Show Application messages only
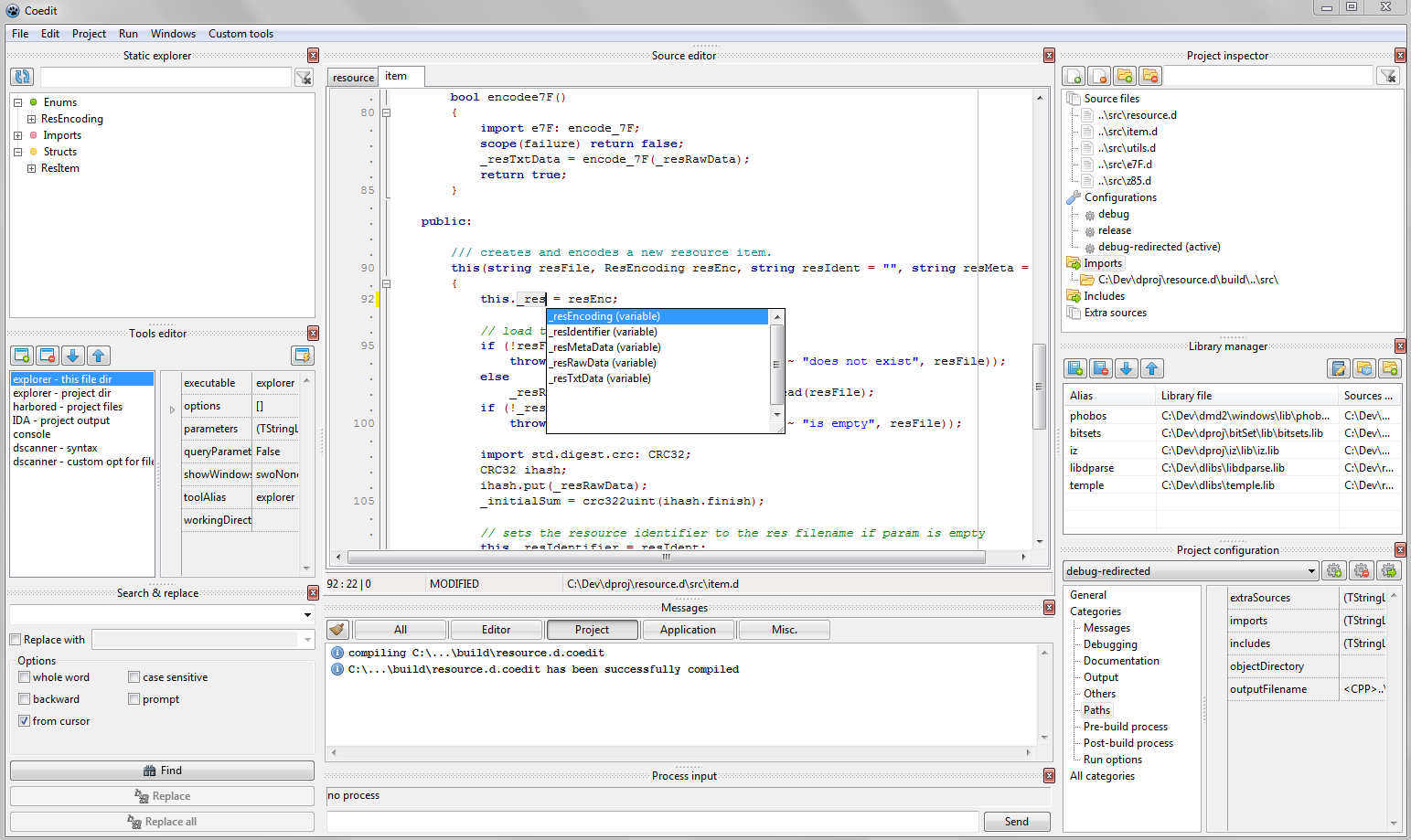The image size is (1411, 840). coord(688,629)
